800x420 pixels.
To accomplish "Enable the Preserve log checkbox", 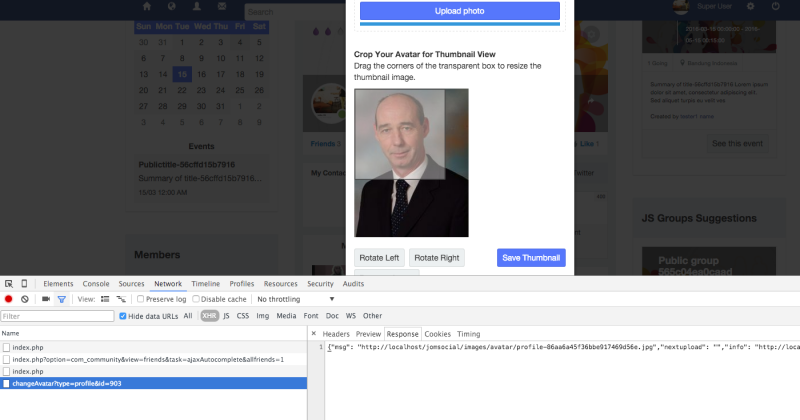I will pyautogui.click(x=141, y=299).
